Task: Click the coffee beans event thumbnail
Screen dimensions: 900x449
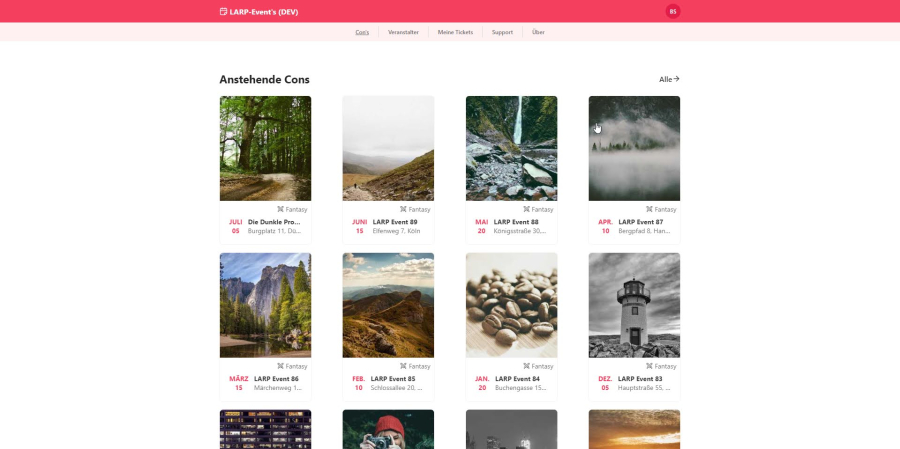Action: coord(511,304)
